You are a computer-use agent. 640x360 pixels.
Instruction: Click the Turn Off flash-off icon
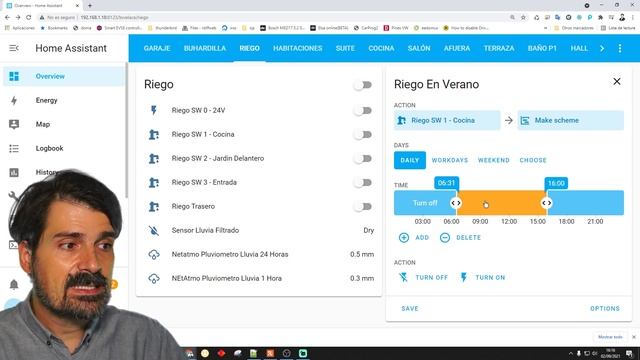pos(403,278)
